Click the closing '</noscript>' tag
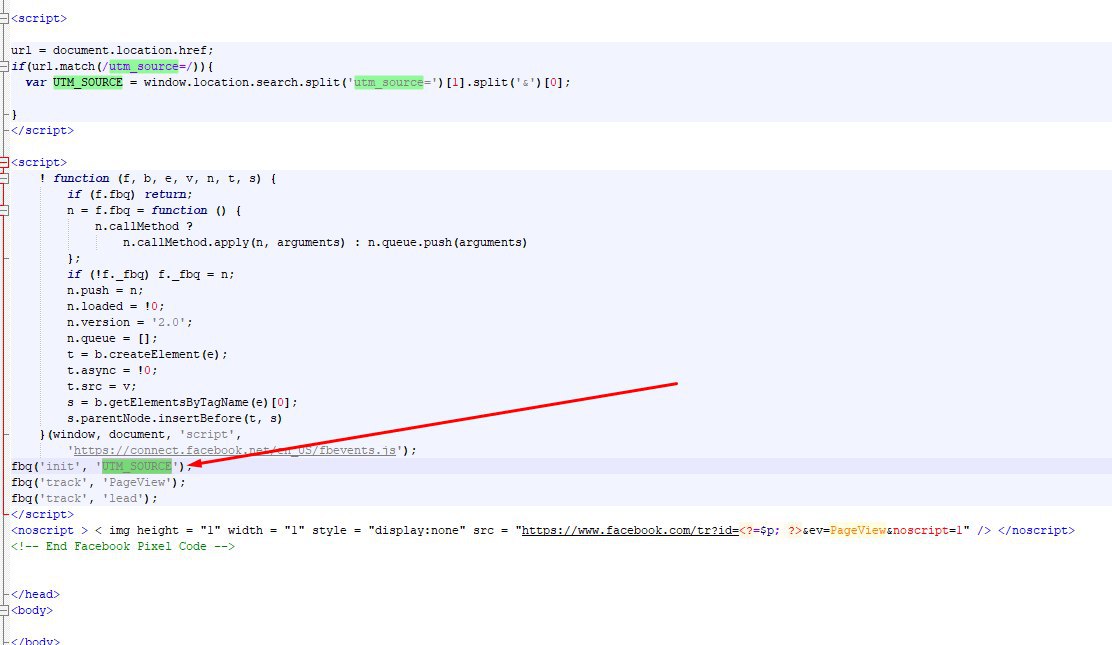1112x645 pixels. point(1036,531)
